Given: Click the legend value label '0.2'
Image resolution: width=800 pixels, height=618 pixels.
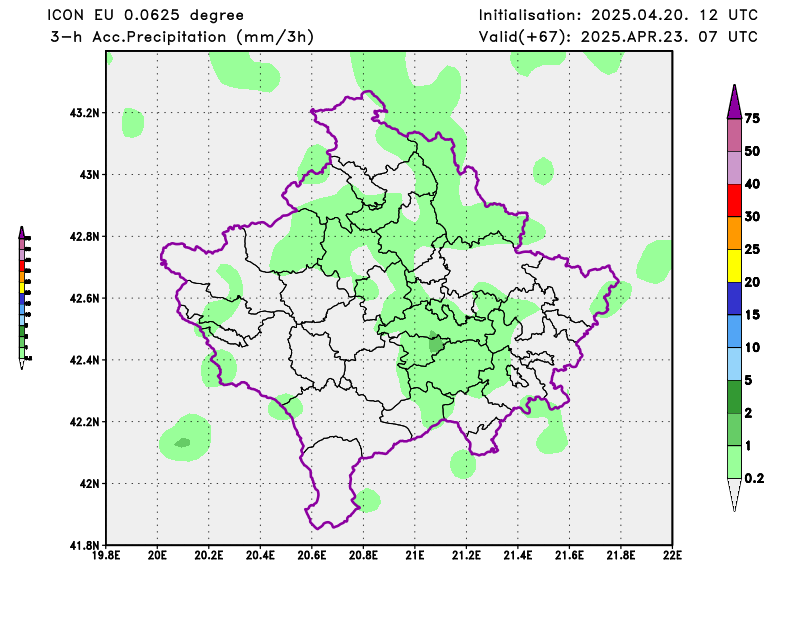Looking at the screenshot, I should 754,478.
